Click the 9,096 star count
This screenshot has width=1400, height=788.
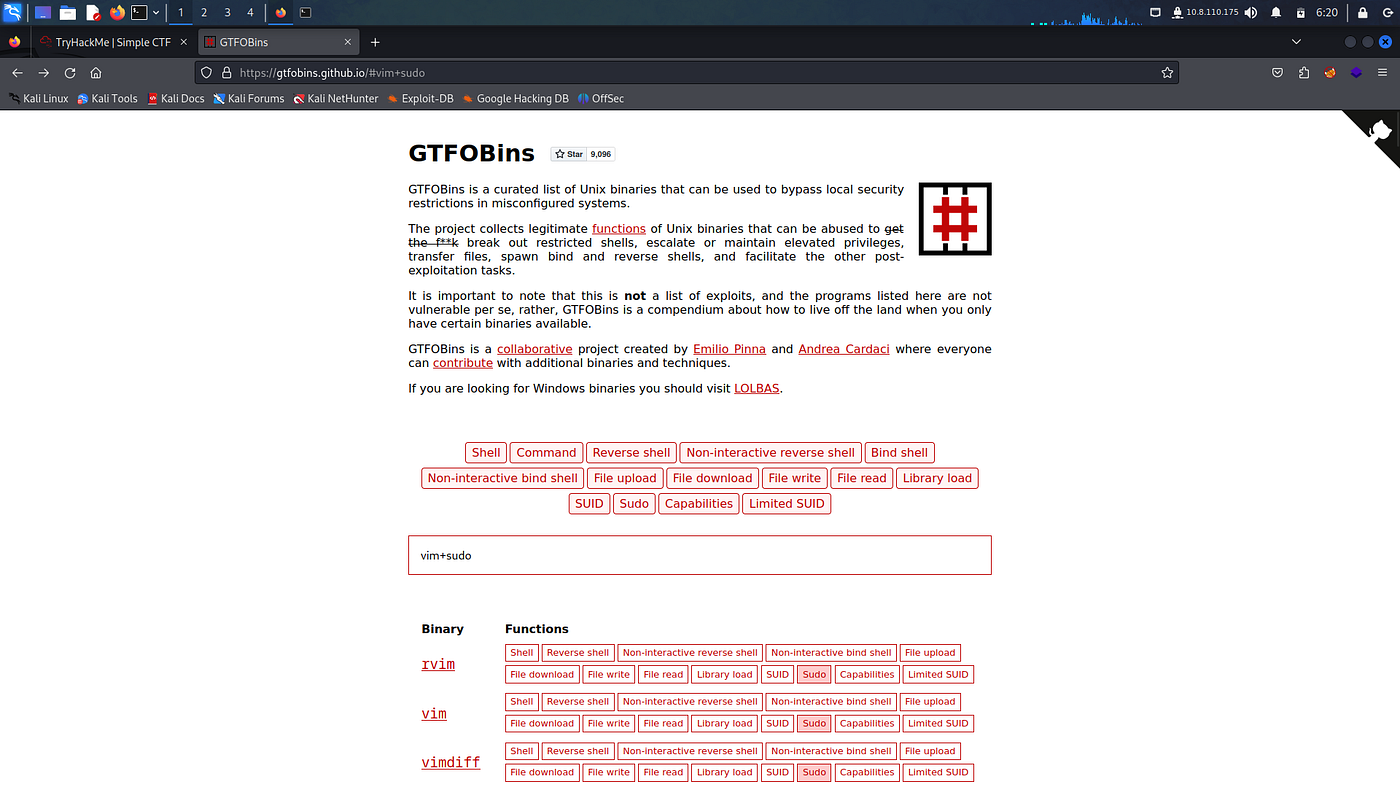click(601, 154)
